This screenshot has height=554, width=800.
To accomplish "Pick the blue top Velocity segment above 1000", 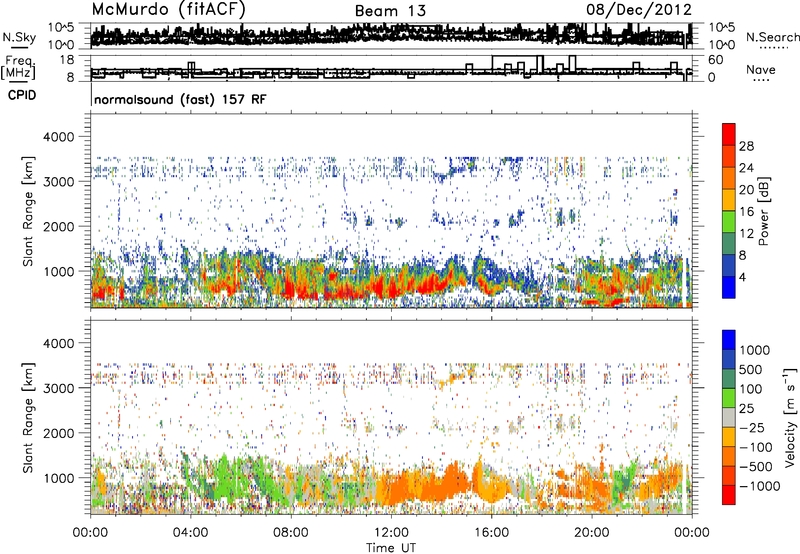I will coord(729,340).
